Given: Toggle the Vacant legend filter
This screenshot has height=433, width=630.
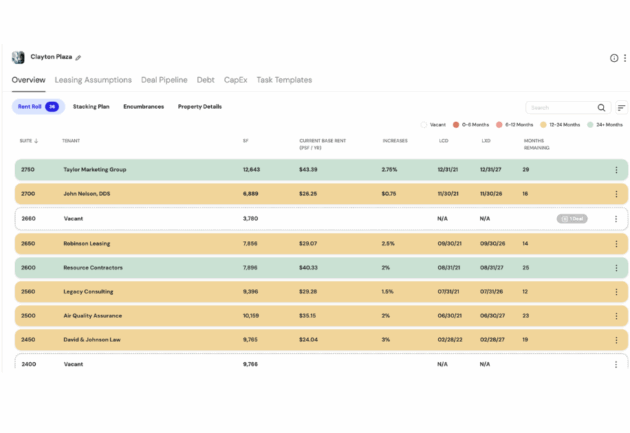Looking at the screenshot, I should (x=424, y=125).
